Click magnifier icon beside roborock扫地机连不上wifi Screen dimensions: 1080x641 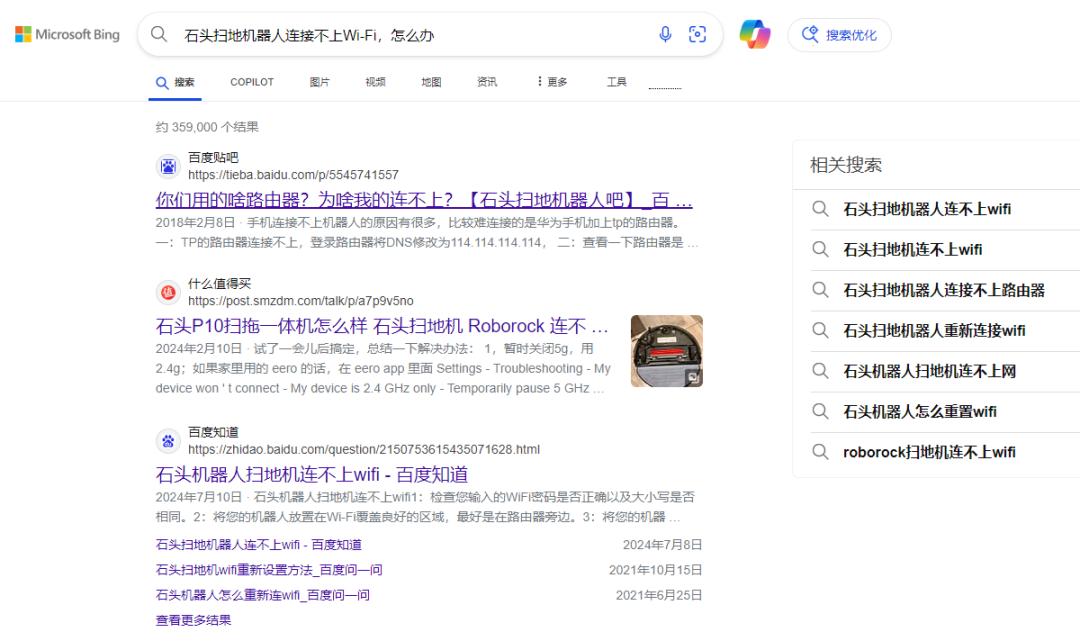[x=820, y=452]
